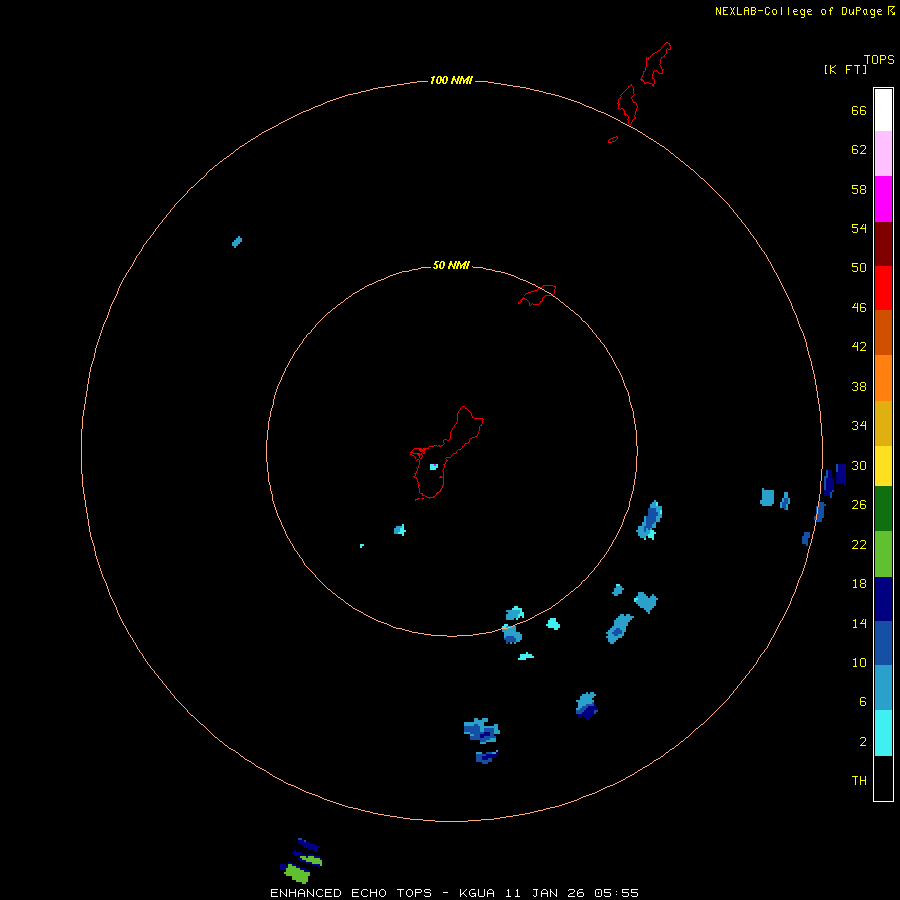
Task: Click the 100 NMI range ring label
Action: pyautogui.click(x=451, y=80)
